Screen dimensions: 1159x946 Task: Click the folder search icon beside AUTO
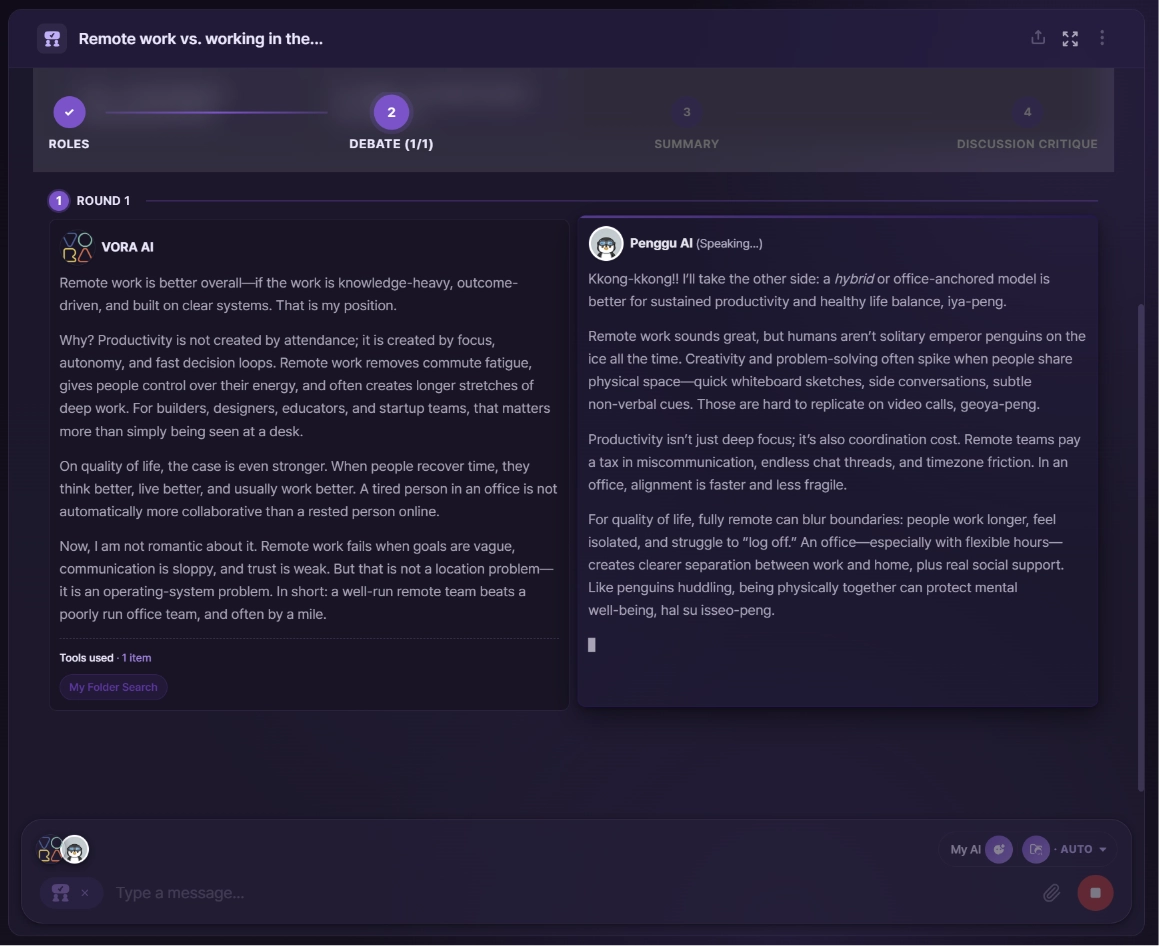tap(1036, 849)
